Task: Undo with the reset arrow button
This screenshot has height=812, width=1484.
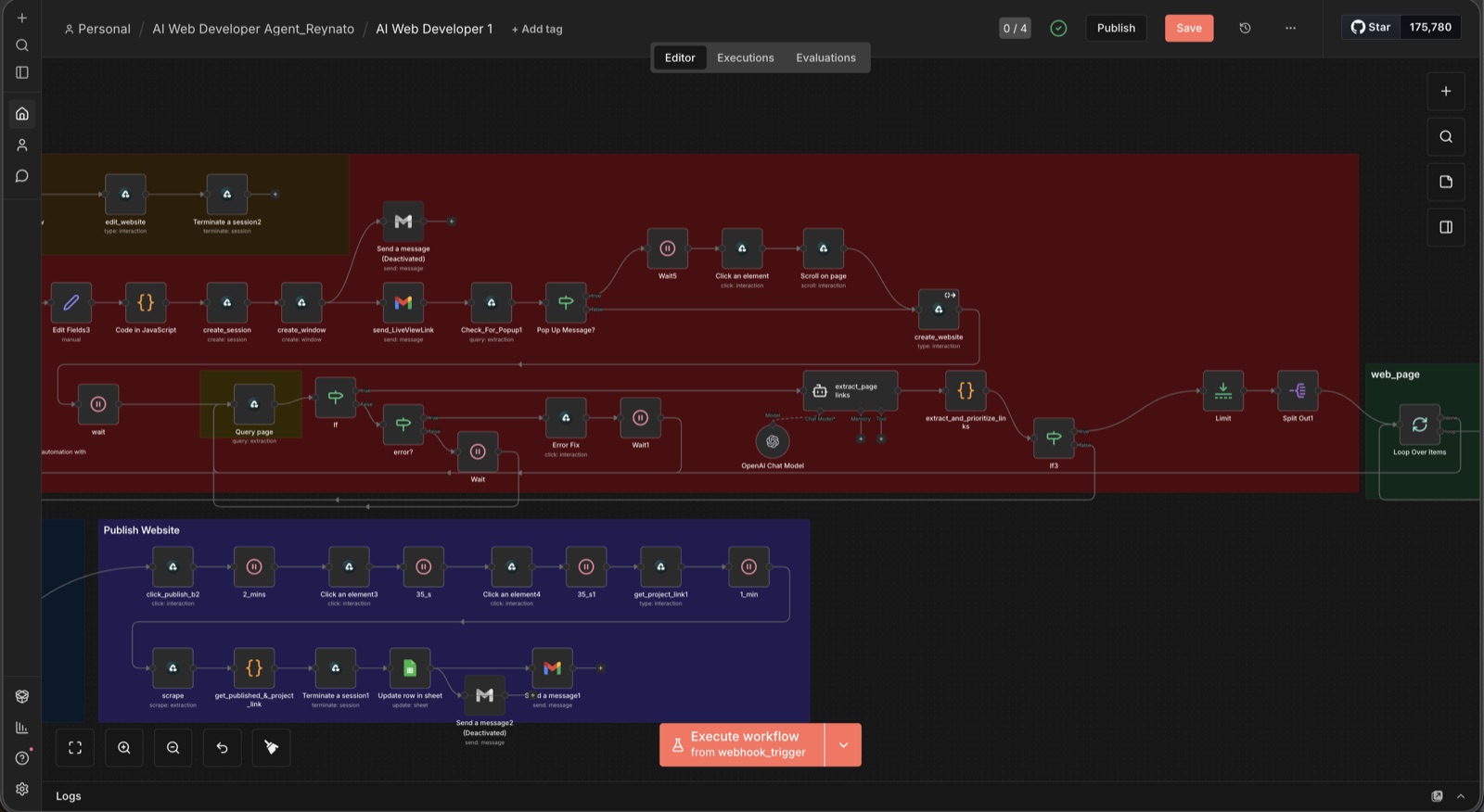Action: 223,748
